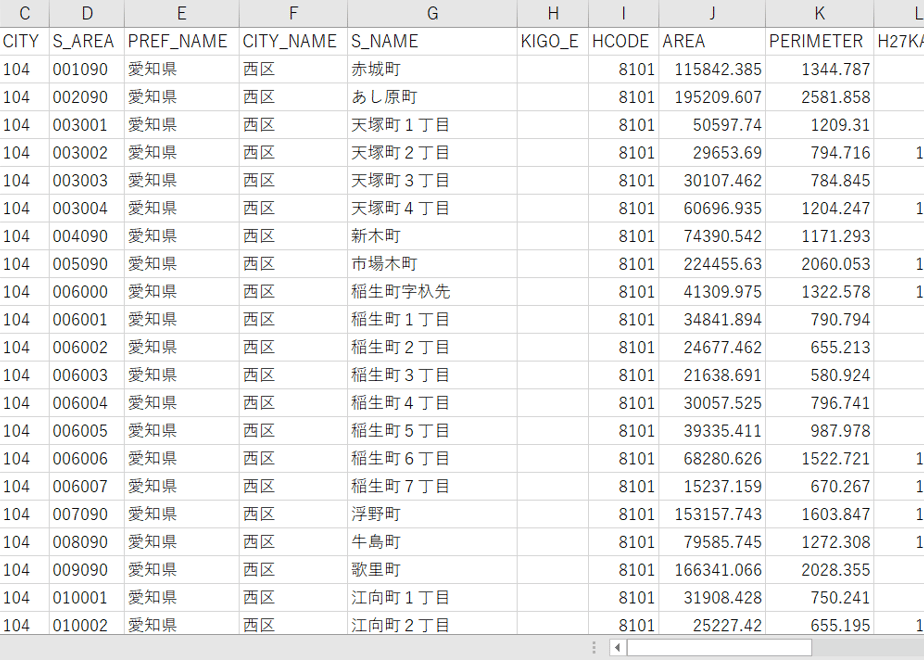Click the CITY header cell
This screenshot has height=660, width=924.
point(24,41)
